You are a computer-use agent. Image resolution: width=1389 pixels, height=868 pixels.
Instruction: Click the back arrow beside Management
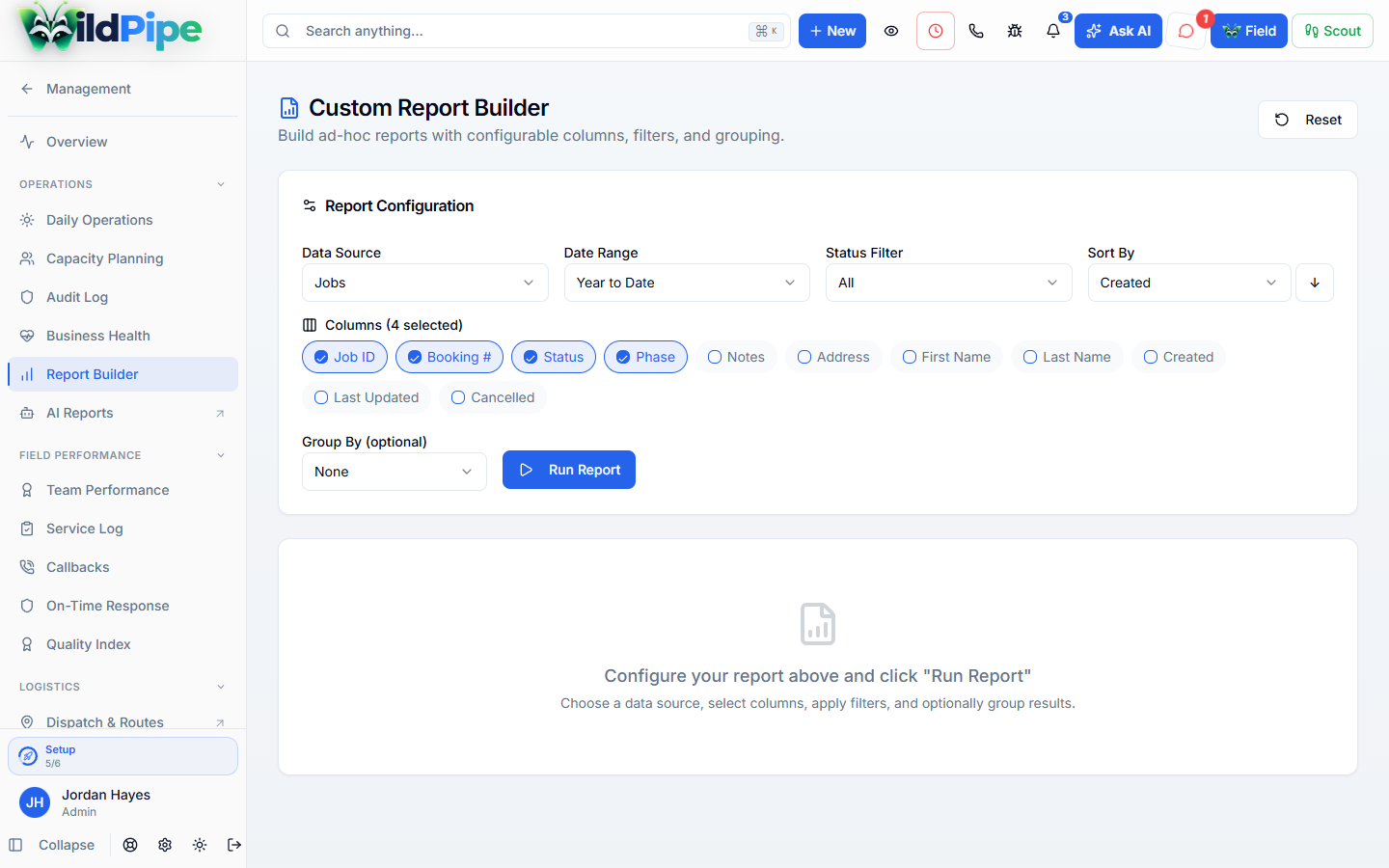[27, 89]
